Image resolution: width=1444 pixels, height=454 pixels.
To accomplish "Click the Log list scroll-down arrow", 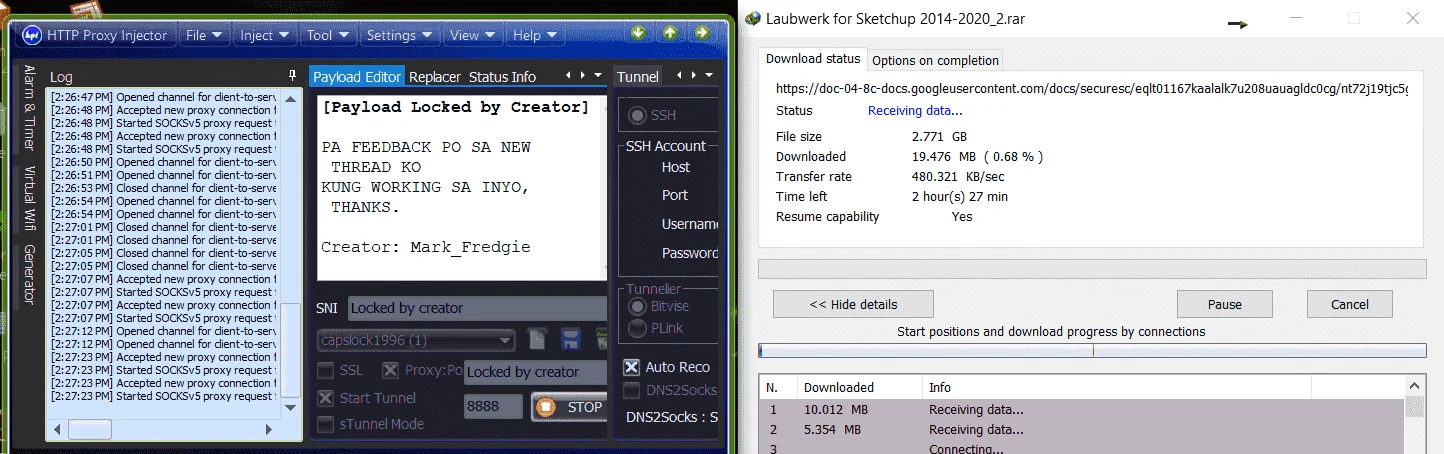I will pos(291,407).
